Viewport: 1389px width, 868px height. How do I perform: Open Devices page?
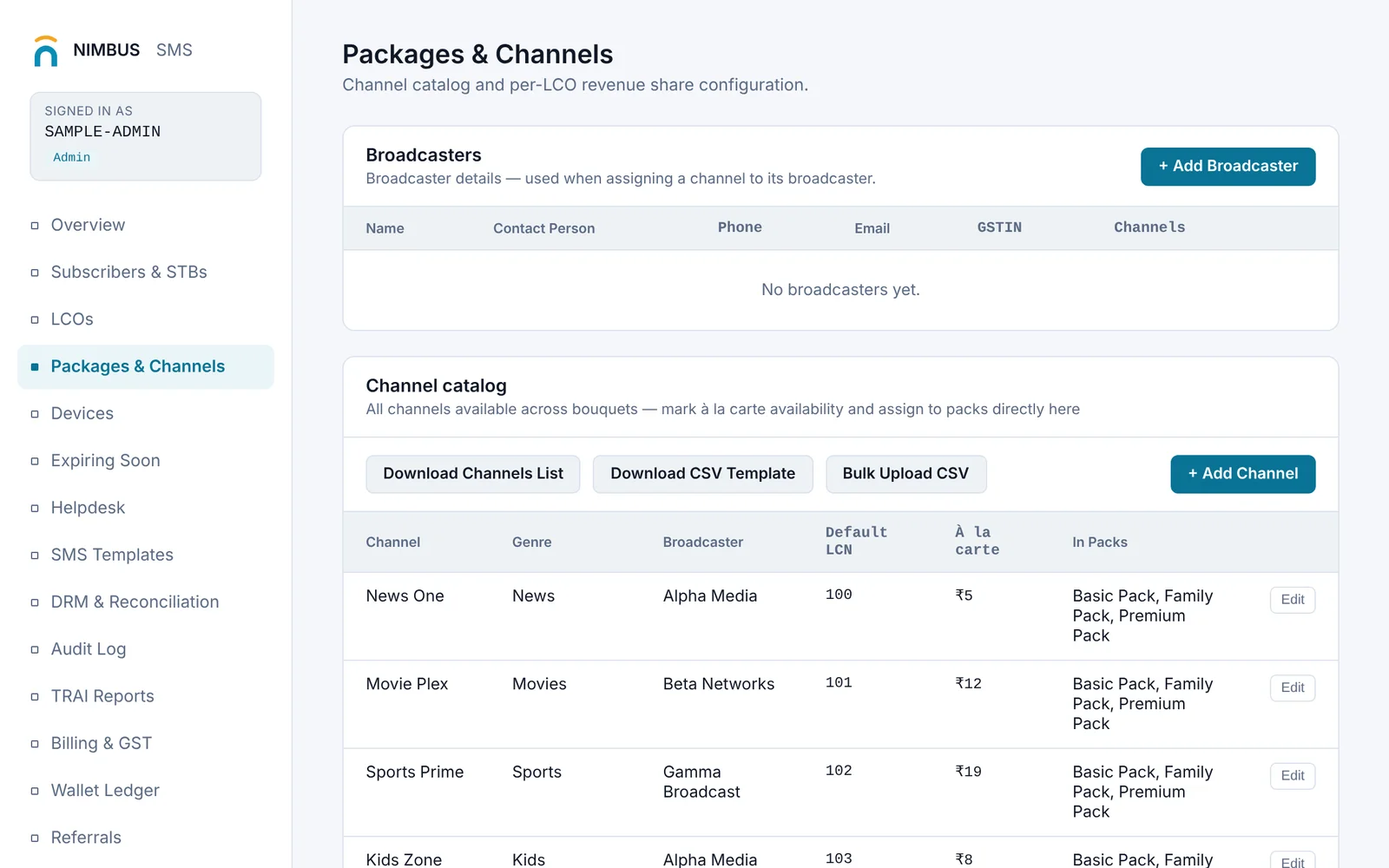(145, 413)
